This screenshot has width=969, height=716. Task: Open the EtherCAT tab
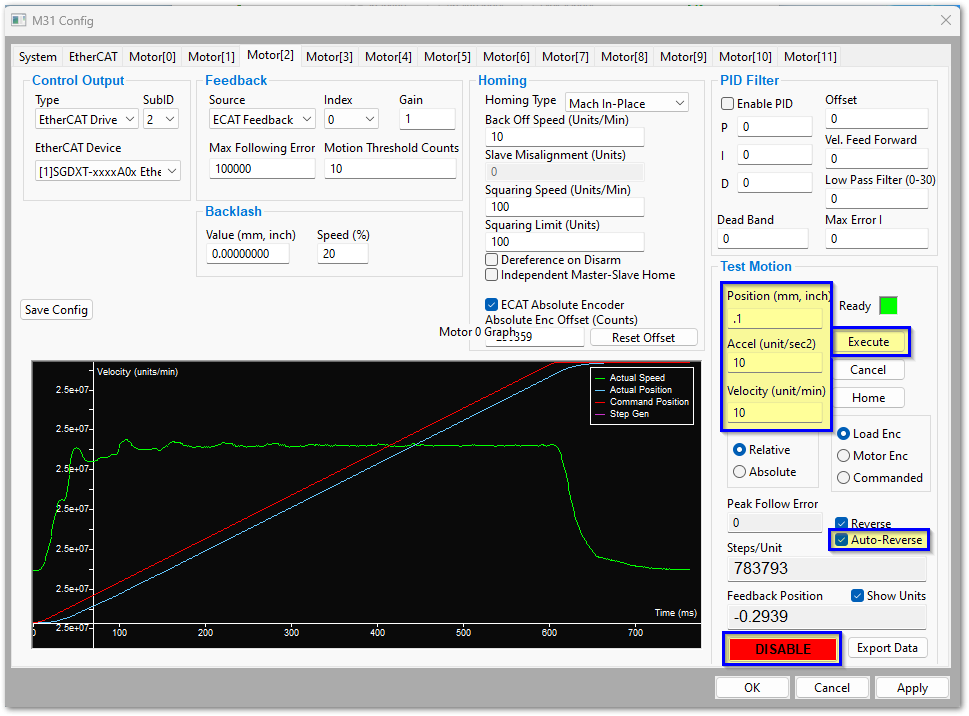click(x=93, y=57)
